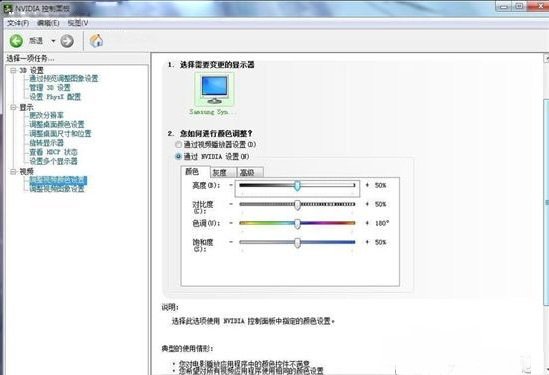The height and width of the screenshot is (375, 549).
Task: Collapse the 显示 tree node
Action: click(x=13, y=107)
